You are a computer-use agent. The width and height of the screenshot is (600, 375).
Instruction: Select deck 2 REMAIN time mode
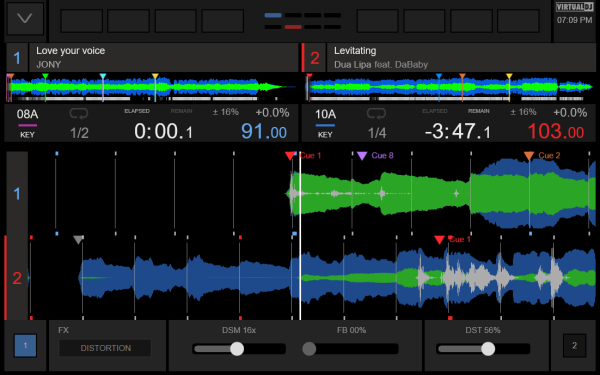coord(478,111)
